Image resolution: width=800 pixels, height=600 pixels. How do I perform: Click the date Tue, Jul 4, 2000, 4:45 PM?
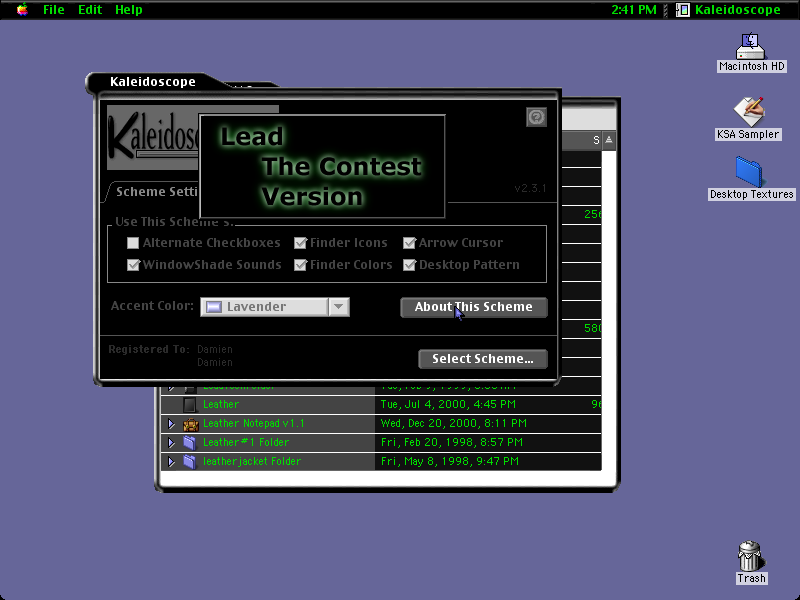[x=448, y=404]
